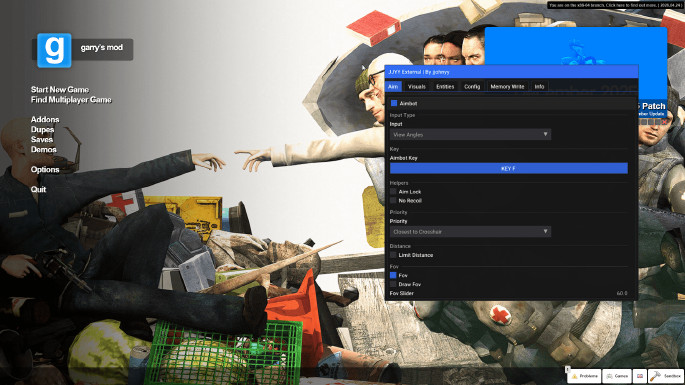Enable the No Recoil checkbox
Viewport: 685px width, 385px height.
(393, 200)
